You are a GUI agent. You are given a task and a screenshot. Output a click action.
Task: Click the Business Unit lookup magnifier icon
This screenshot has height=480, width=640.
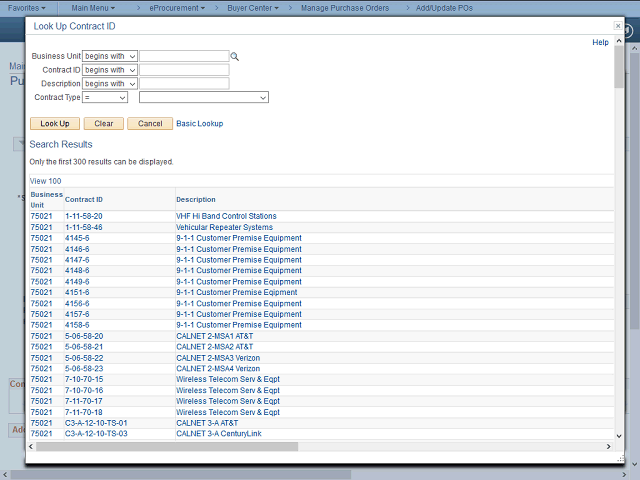click(x=235, y=57)
